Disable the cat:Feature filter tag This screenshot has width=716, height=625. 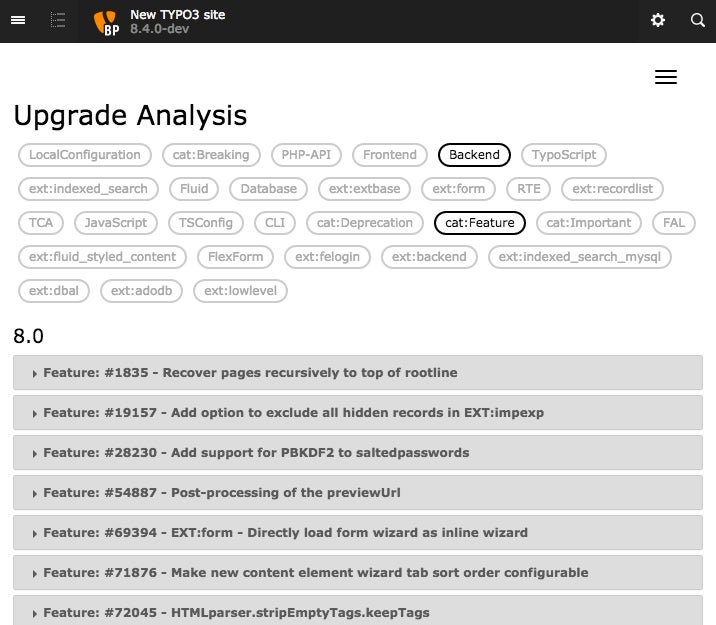click(480, 223)
